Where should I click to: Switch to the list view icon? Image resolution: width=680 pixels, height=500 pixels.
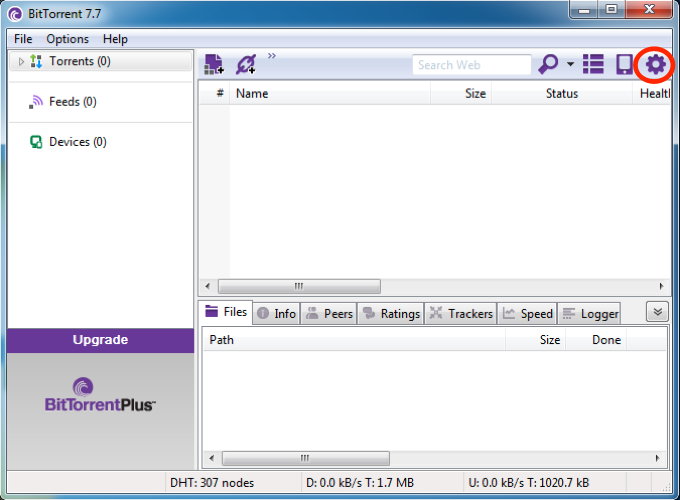pyautogui.click(x=594, y=65)
